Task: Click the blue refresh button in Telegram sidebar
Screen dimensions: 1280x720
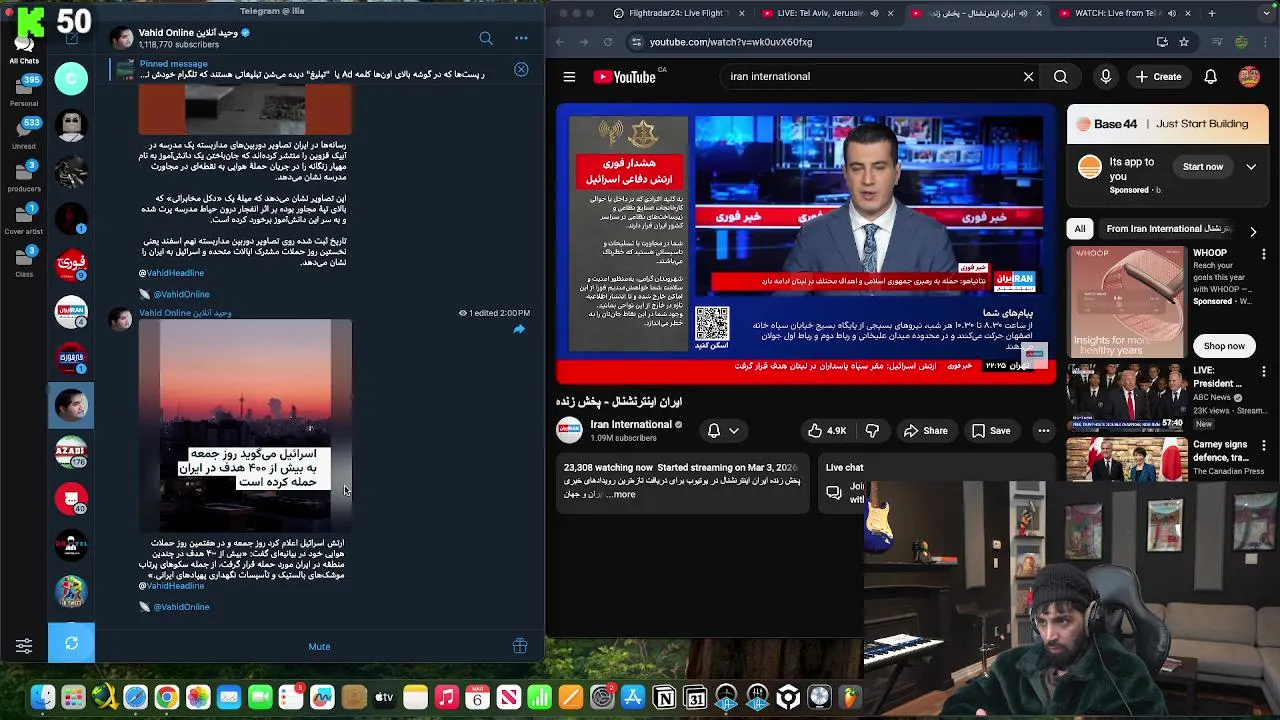Action: (x=71, y=643)
